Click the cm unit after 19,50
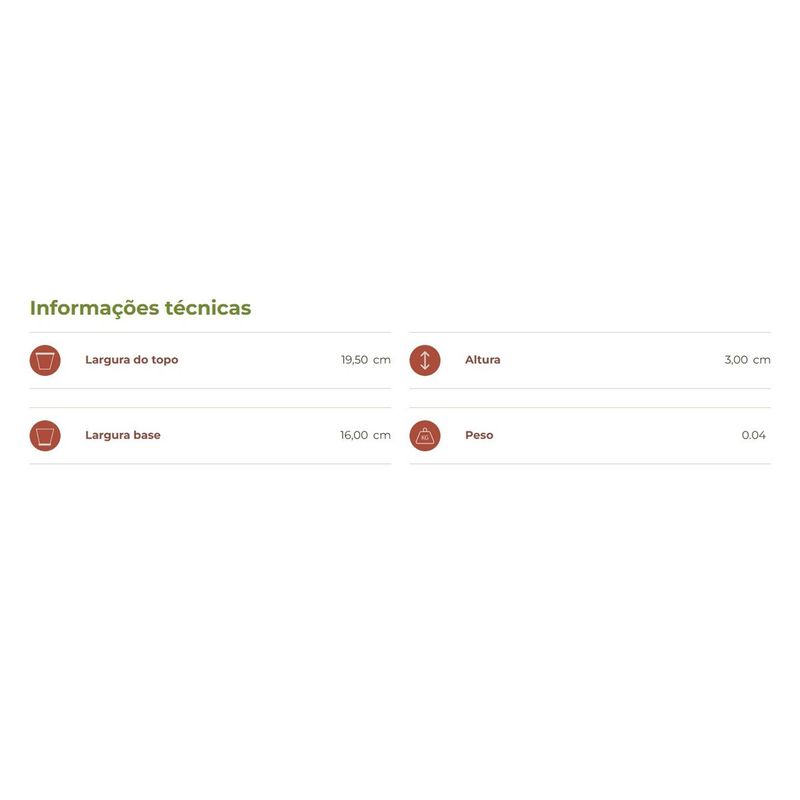This screenshot has width=800, height=800. [x=382, y=360]
